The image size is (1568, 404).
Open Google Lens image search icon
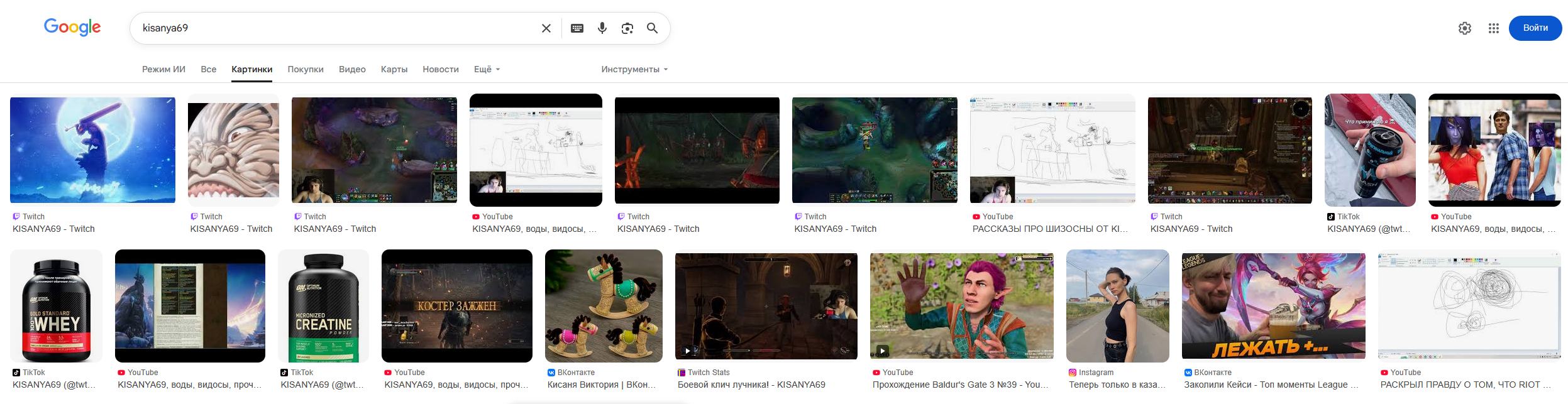[x=627, y=28]
